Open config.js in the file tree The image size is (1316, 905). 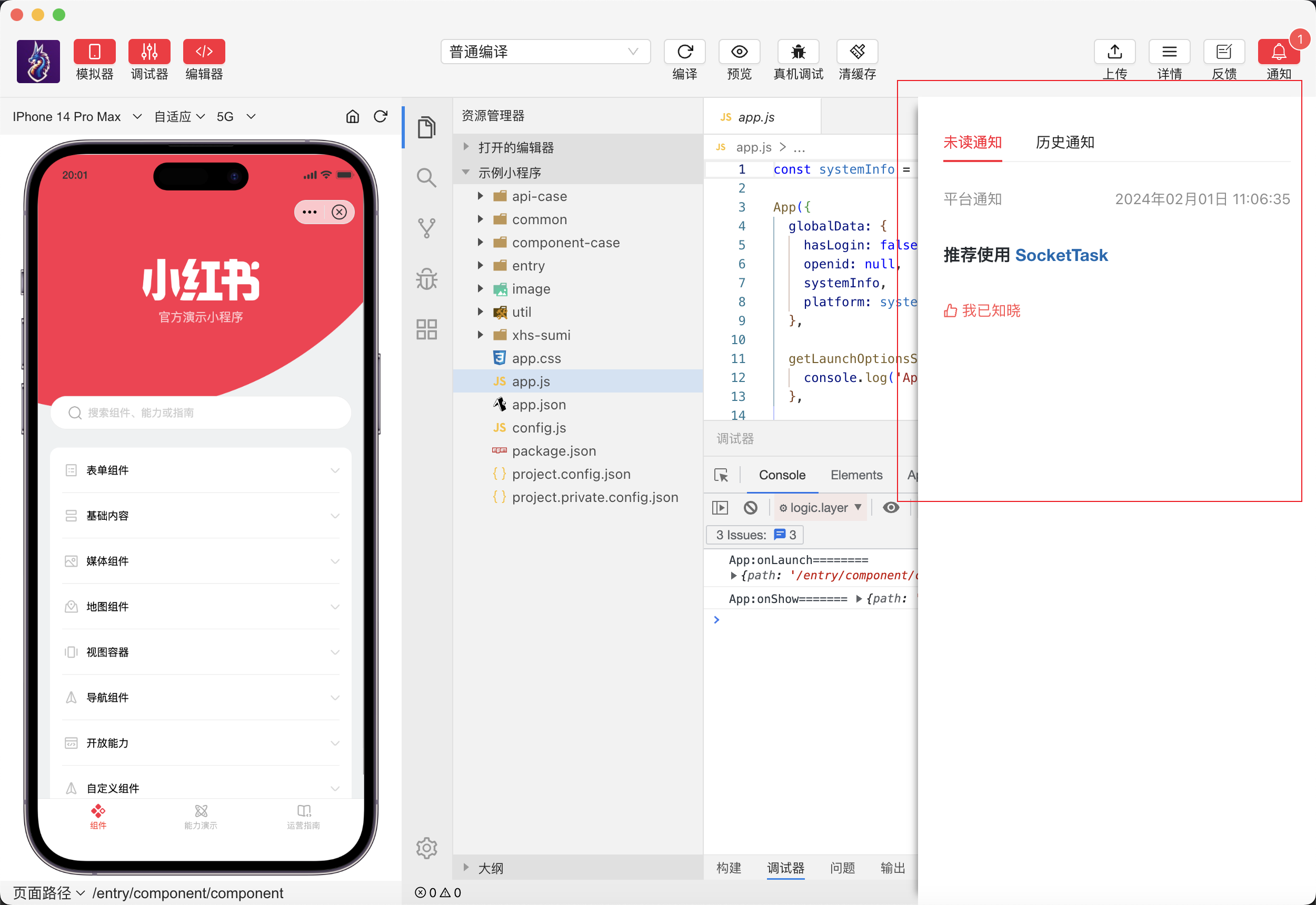point(578,428)
